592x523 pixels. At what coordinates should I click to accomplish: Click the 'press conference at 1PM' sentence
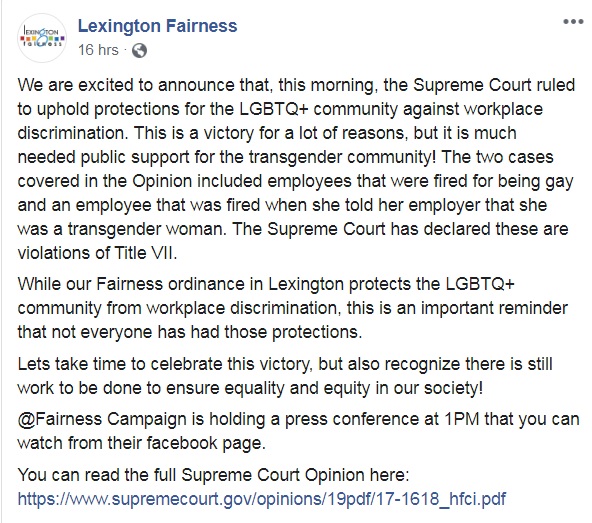point(382,419)
